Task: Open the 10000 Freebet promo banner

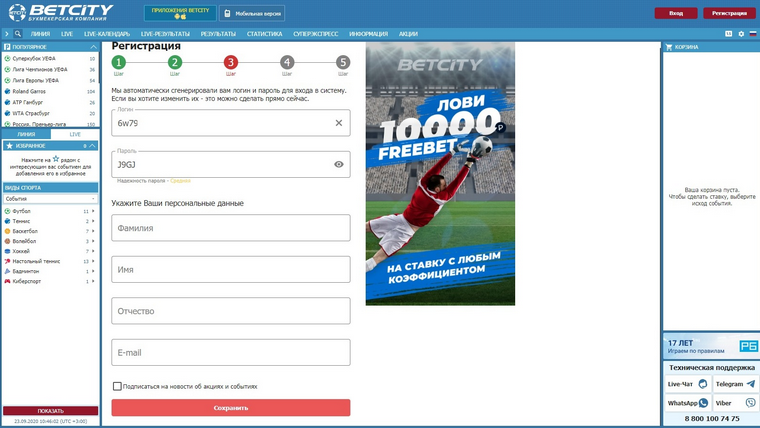Action: (440, 174)
